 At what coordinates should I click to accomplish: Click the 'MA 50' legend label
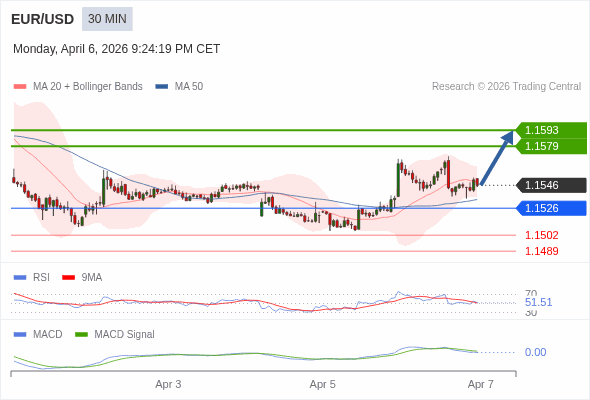189,87
